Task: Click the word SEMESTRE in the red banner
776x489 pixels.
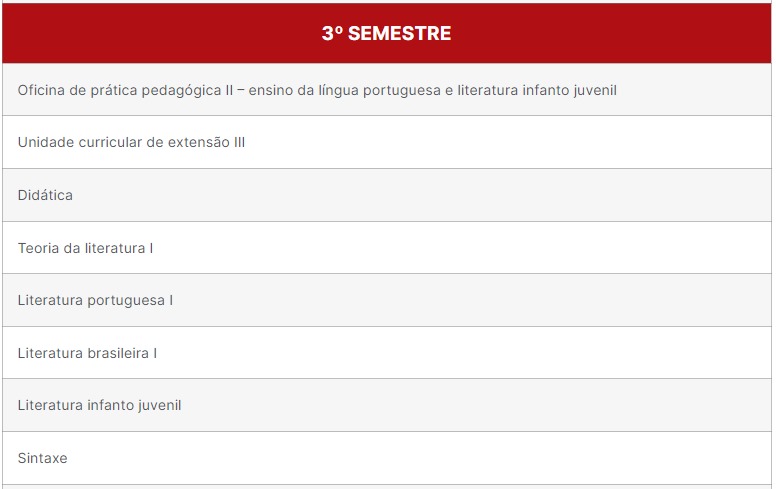Action: (x=399, y=33)
